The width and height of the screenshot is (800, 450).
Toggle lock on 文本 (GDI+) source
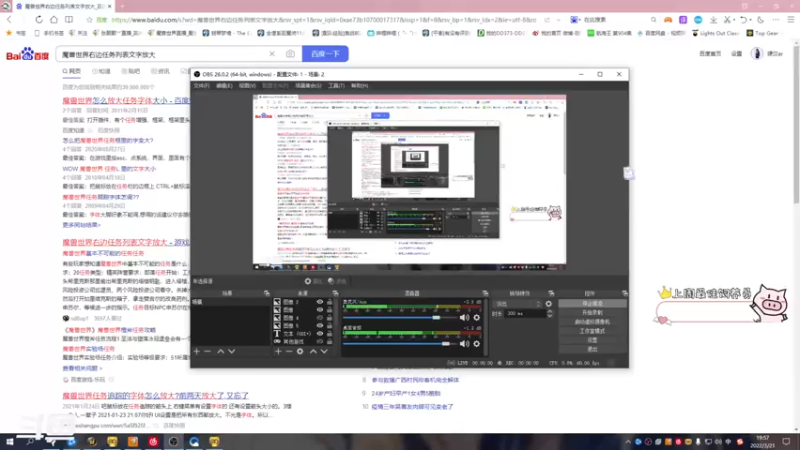coord(330,334)
